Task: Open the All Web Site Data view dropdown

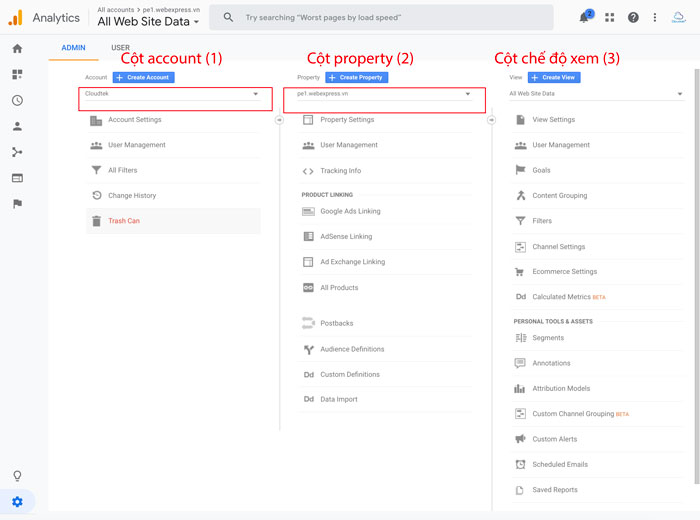Action: click(595, 94)
